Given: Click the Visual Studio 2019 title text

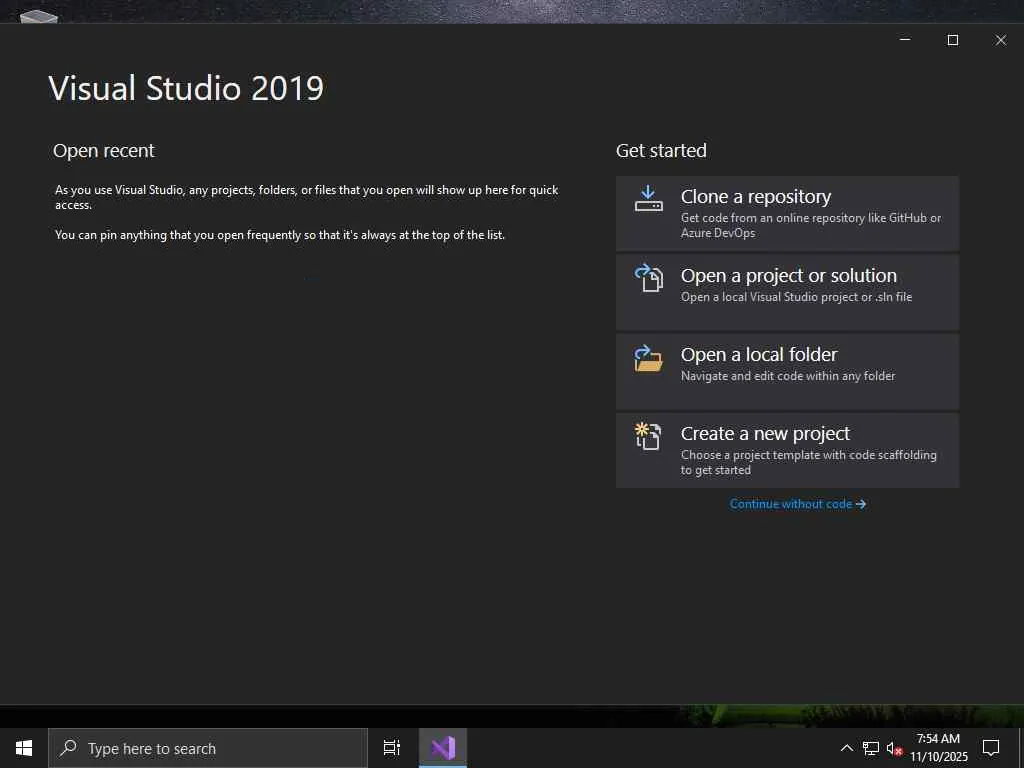Looking at the screenshot, I should click(186, 88).
